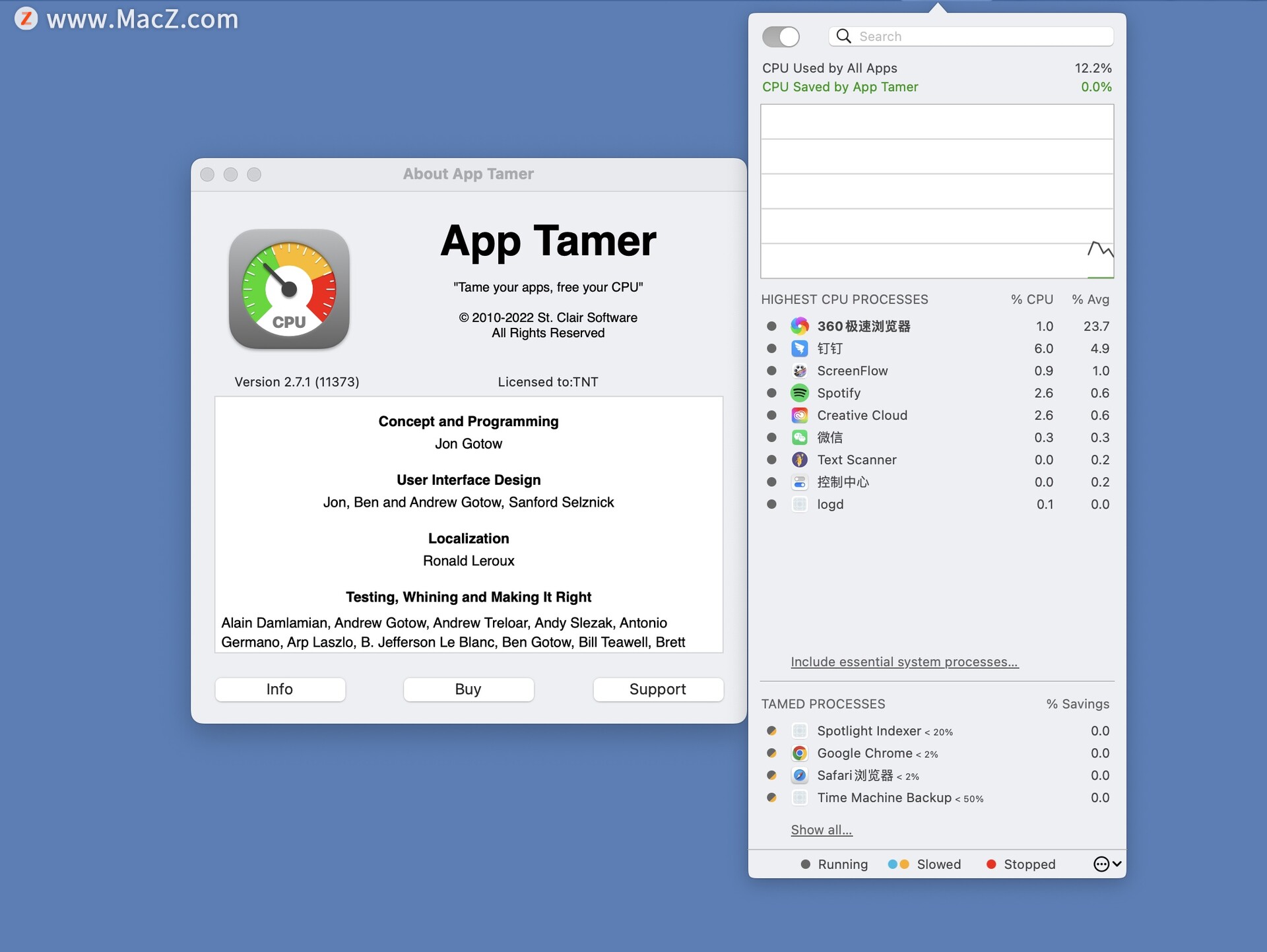
Task: Click status dot next to Spotify
Action: [x=771, y=393]
